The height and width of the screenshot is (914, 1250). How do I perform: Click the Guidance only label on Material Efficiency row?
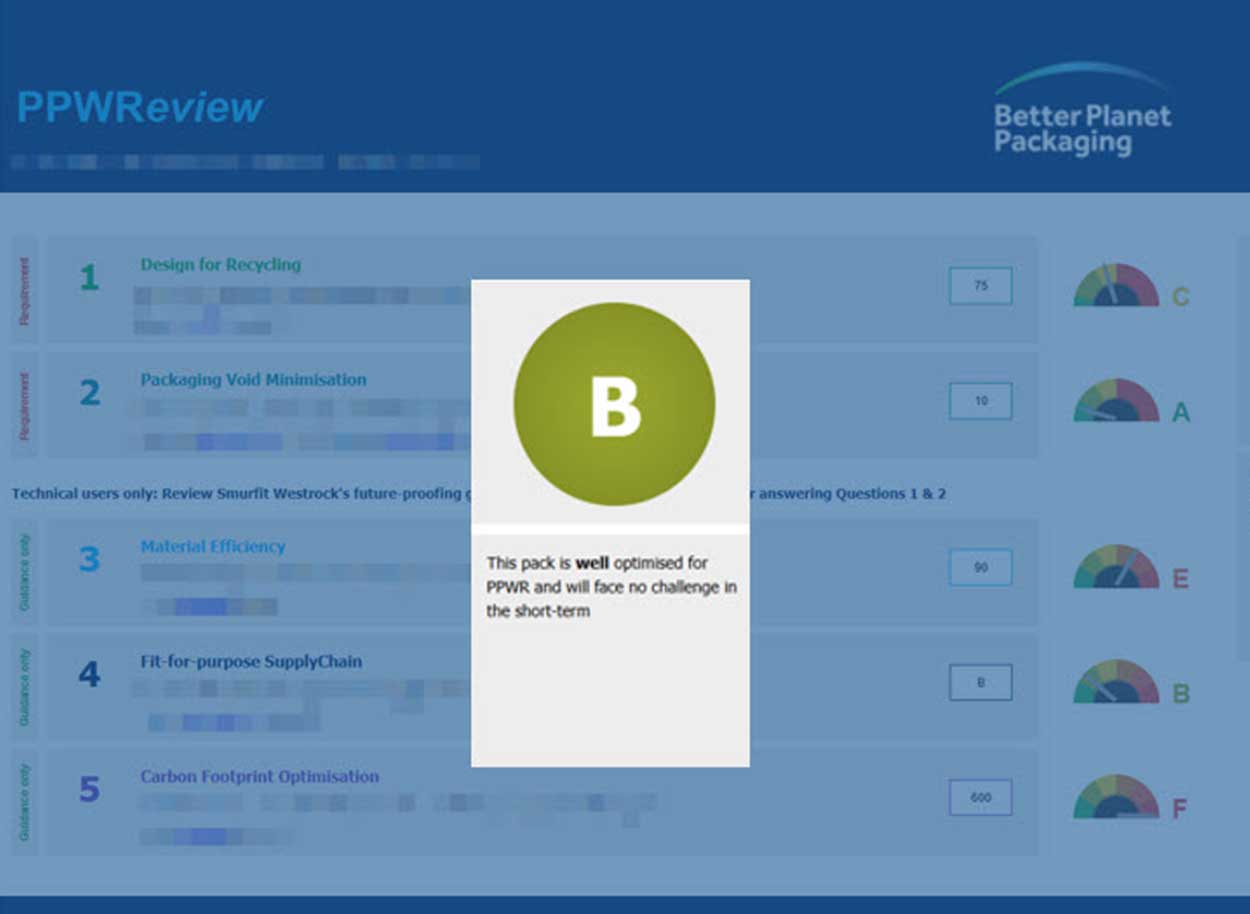24,571
